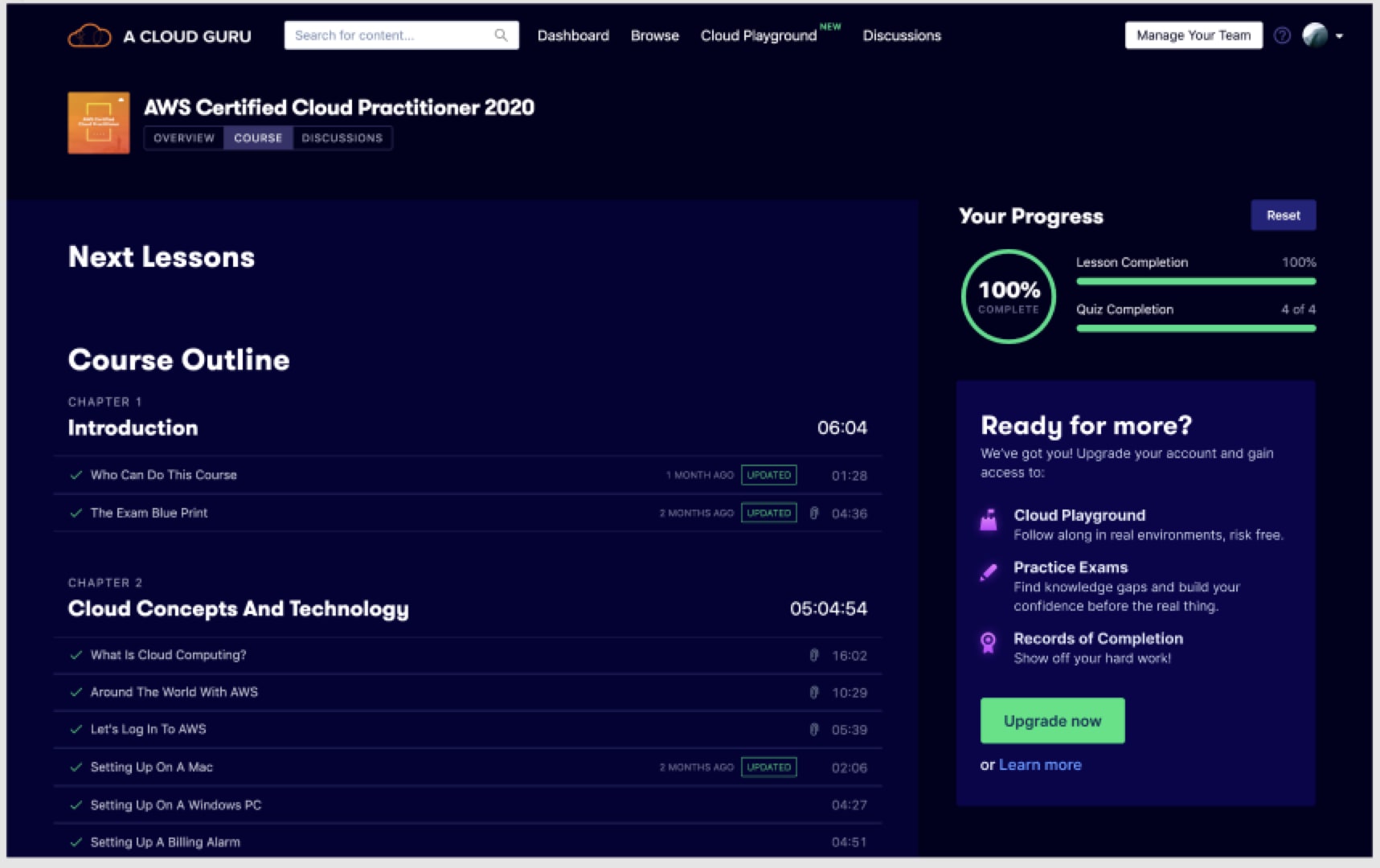This screenshot has height=868, width=1380.
Task: Go to Browse in the top navigation
Action: (654, 35)
